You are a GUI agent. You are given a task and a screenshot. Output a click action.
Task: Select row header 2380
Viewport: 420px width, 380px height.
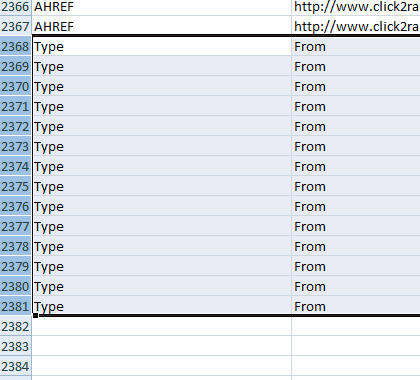coord(16,286)
